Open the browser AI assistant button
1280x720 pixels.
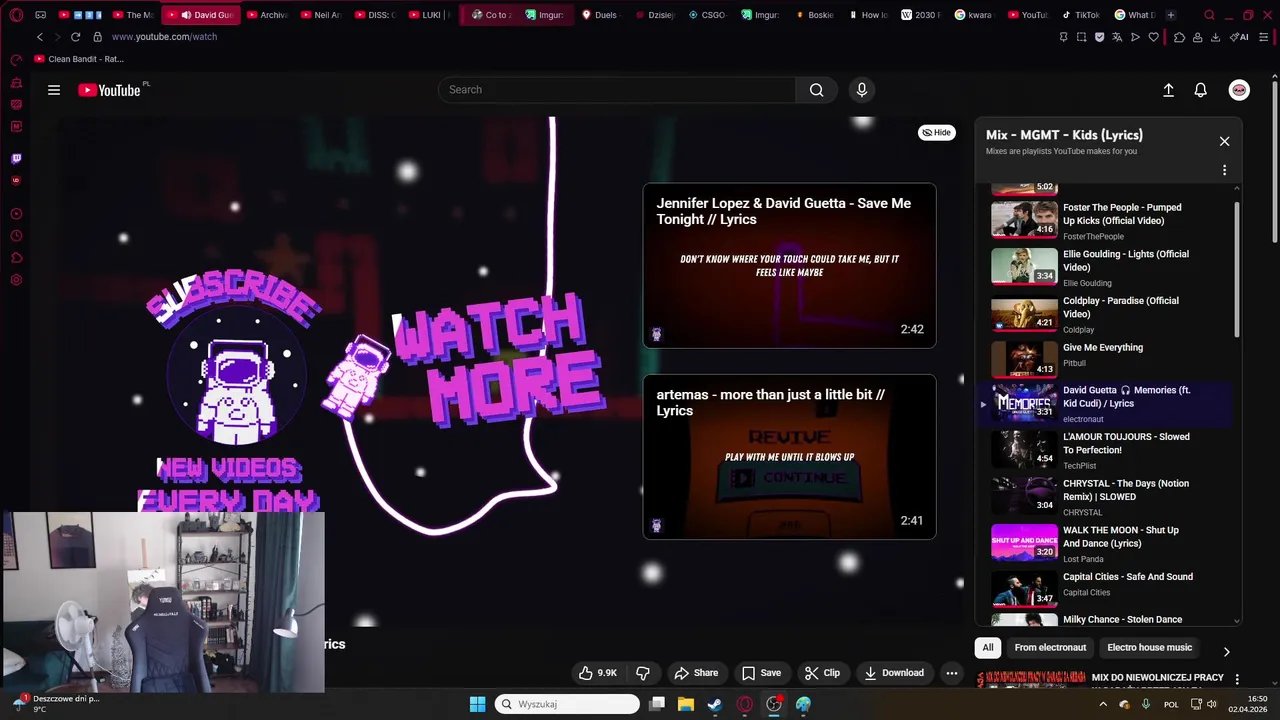pyautogui.click(x=1240, y=37)
